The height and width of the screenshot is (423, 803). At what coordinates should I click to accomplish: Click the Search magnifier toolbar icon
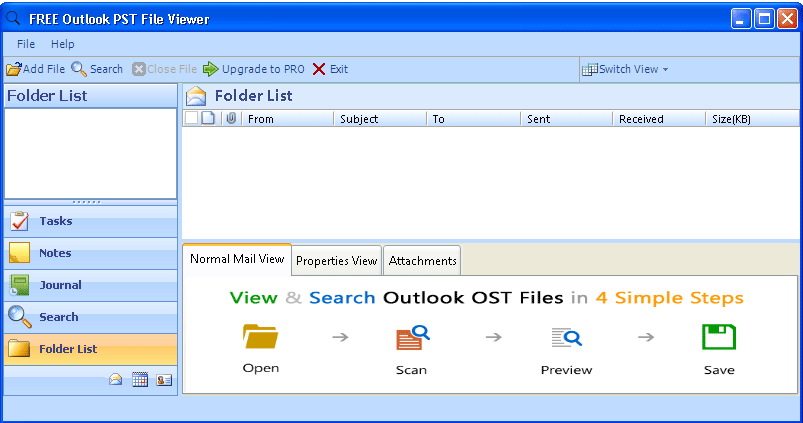tap(79, 69)
